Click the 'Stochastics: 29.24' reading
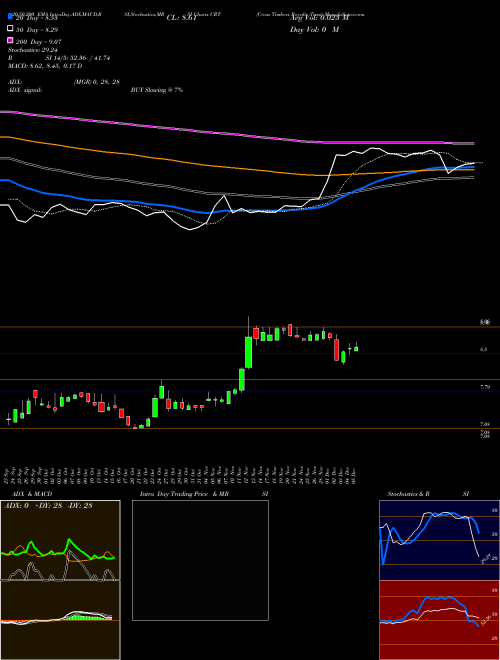Image resolution: width=500 pixels, height=660 pixels. point(32,50)
